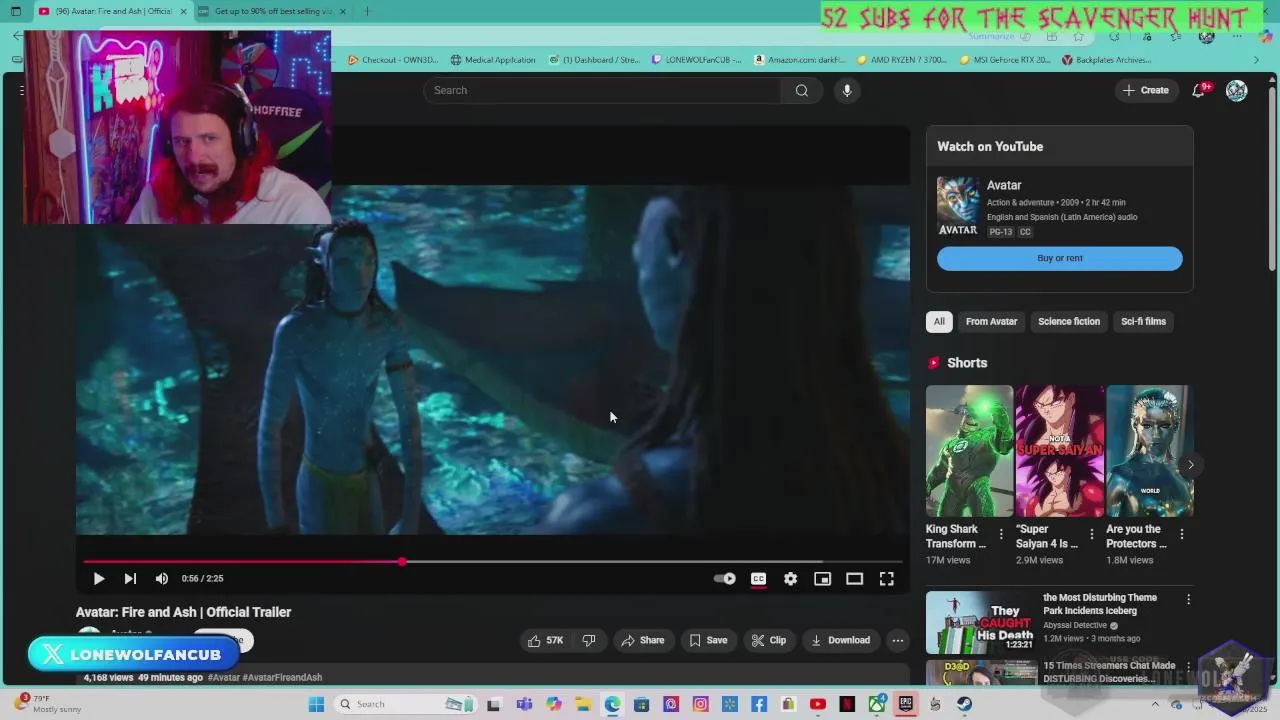Viewport: 1280px width, 720px height.
Task: Open options for King Shark short
Action: (x=1001, y=534)
